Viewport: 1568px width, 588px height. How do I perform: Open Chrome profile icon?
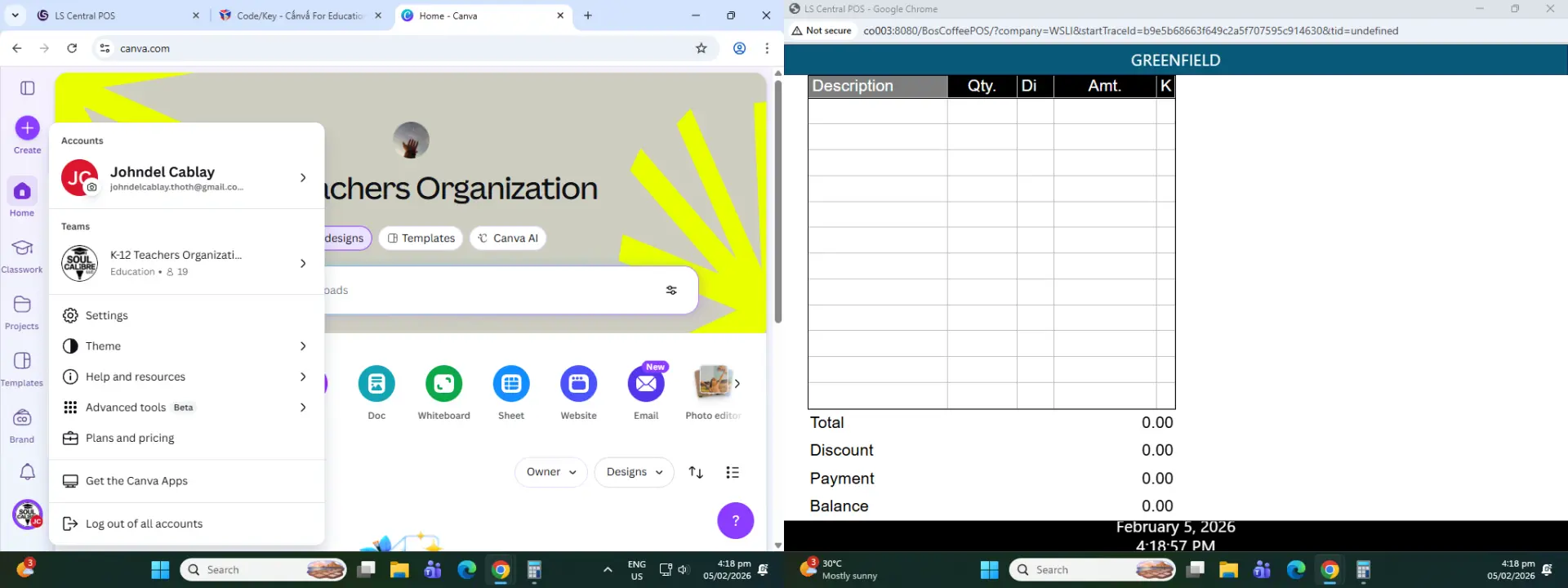pyautogui.click(x=739, y=48)
